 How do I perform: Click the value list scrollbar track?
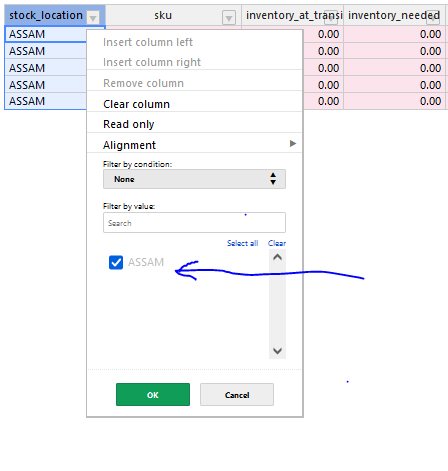tap(277, 304)
